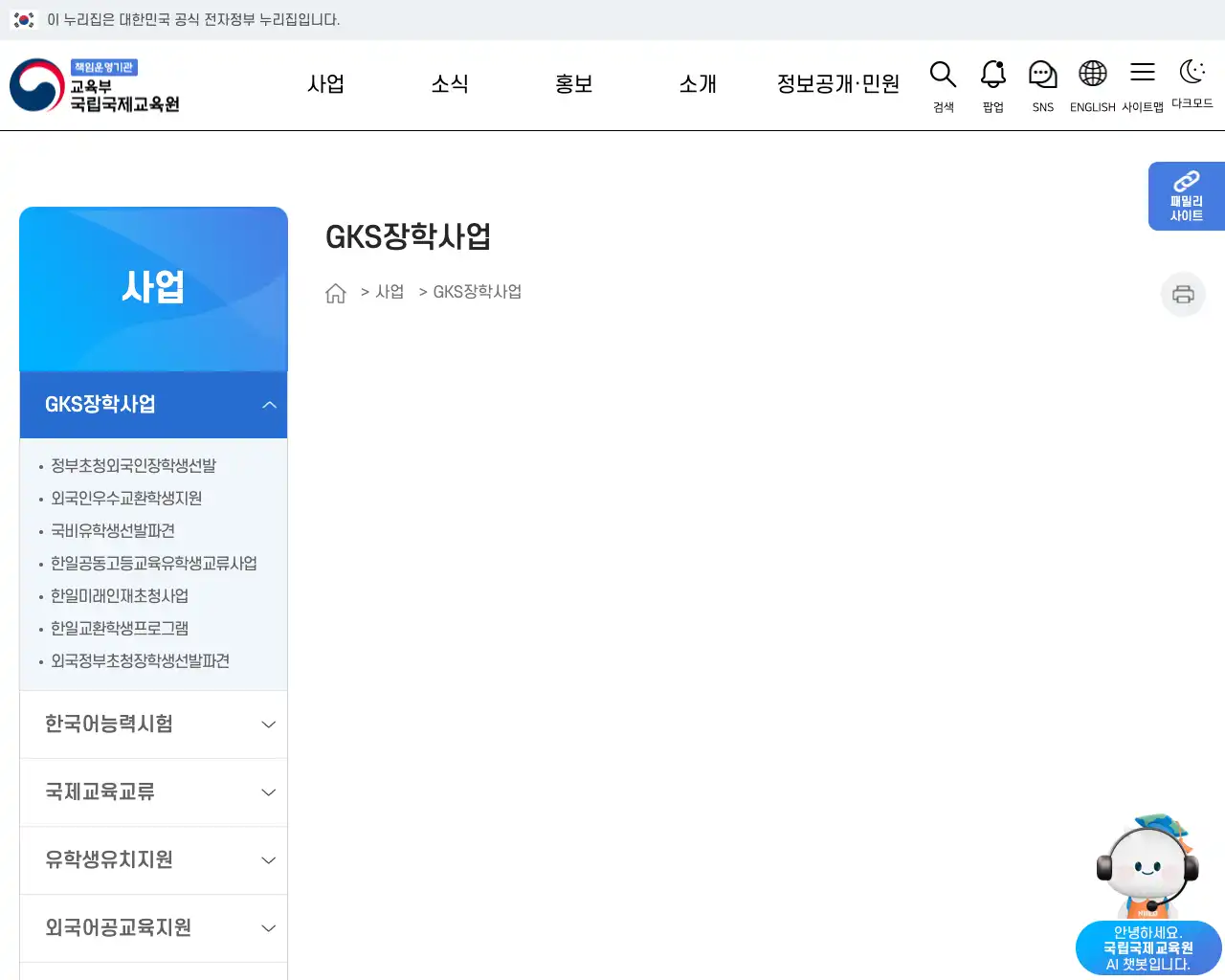
Task: Open the 정보공개·민원 top menu
Action: (838, 84)
